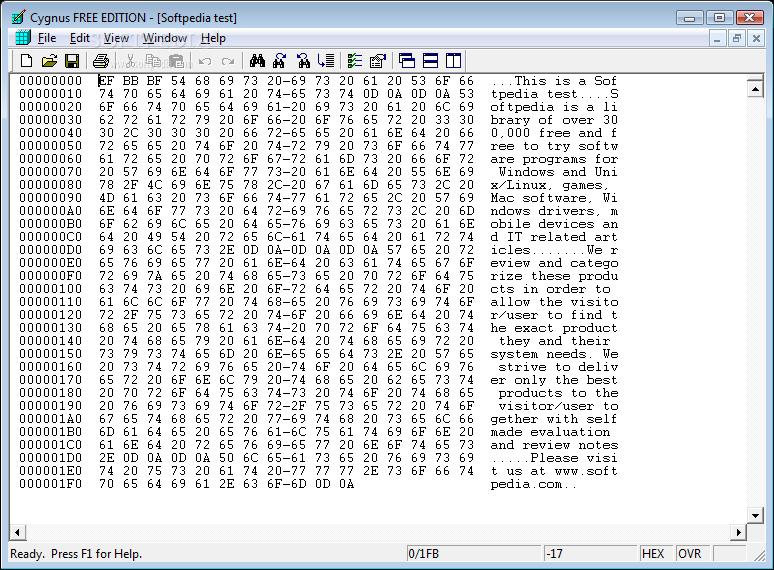This screenshot has width=774, height=570.
Task: Click the document grid icon beside File
Action: [23, 38]
